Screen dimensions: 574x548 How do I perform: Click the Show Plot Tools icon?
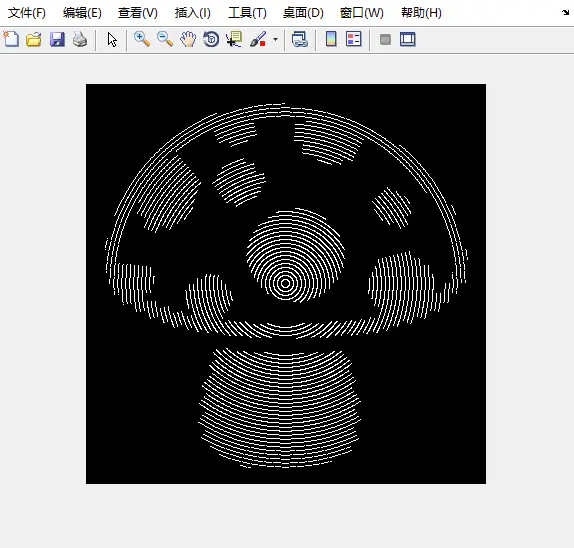click(407, 39)
